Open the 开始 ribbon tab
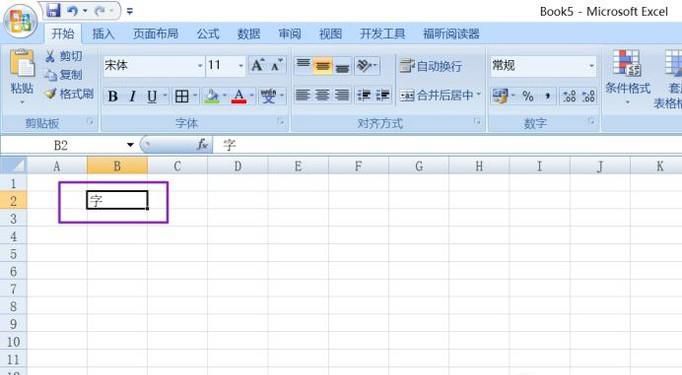 pyautogui.click(x=63, y=33)
